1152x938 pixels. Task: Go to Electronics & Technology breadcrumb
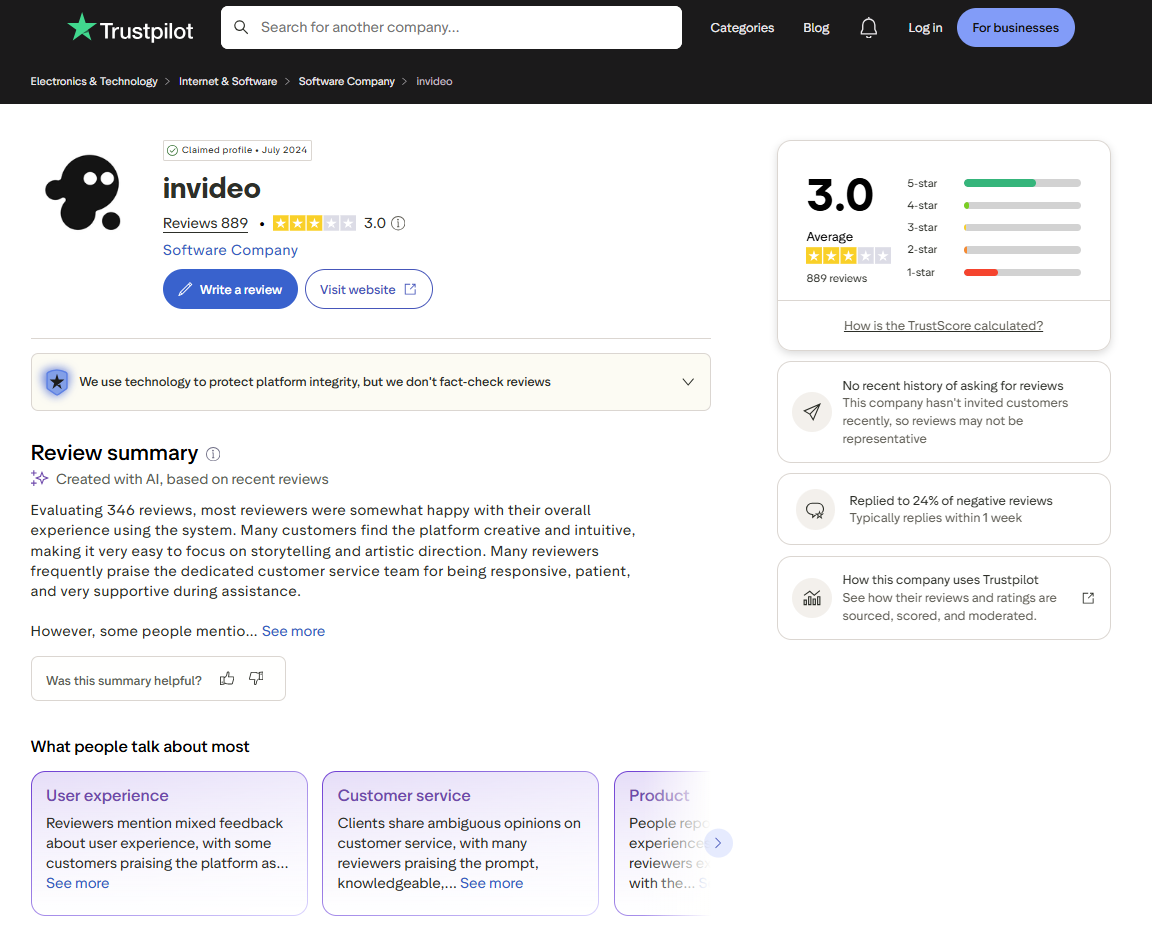[x=94, y=82]
